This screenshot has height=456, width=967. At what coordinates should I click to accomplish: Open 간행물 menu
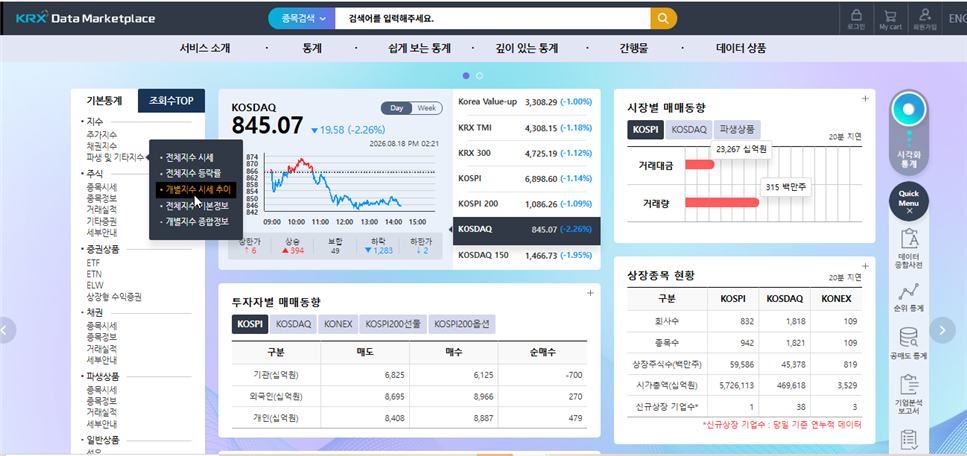tap(634, 48)
